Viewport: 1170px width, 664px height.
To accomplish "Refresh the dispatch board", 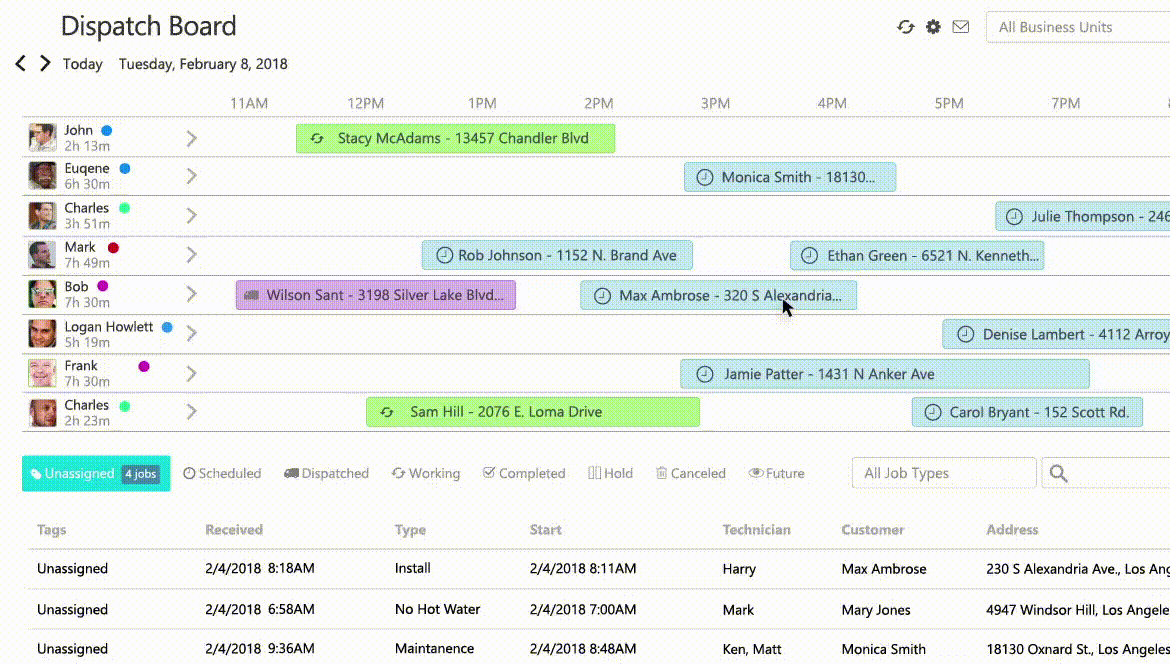I will (906, 28).
